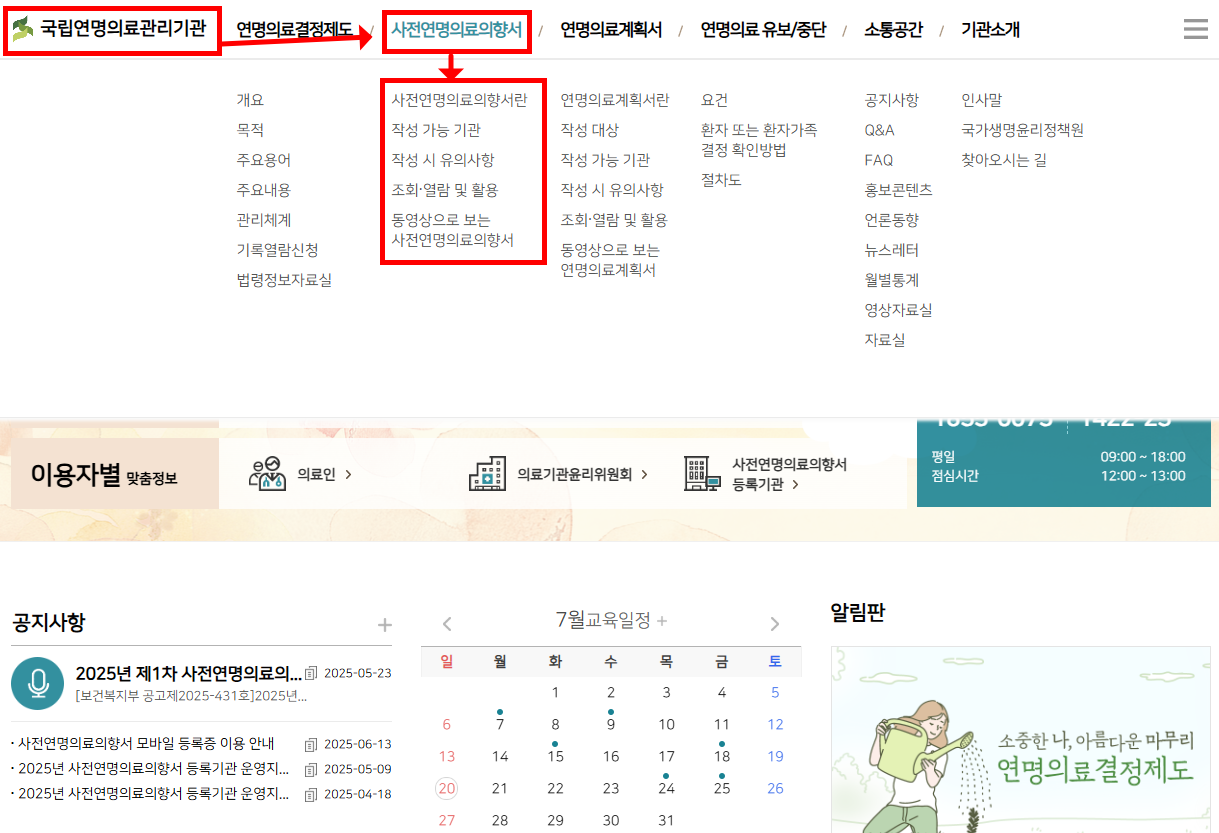Select July 7 on the calendar
Screen dimensions: 1219x833
[x=500, y=724]
